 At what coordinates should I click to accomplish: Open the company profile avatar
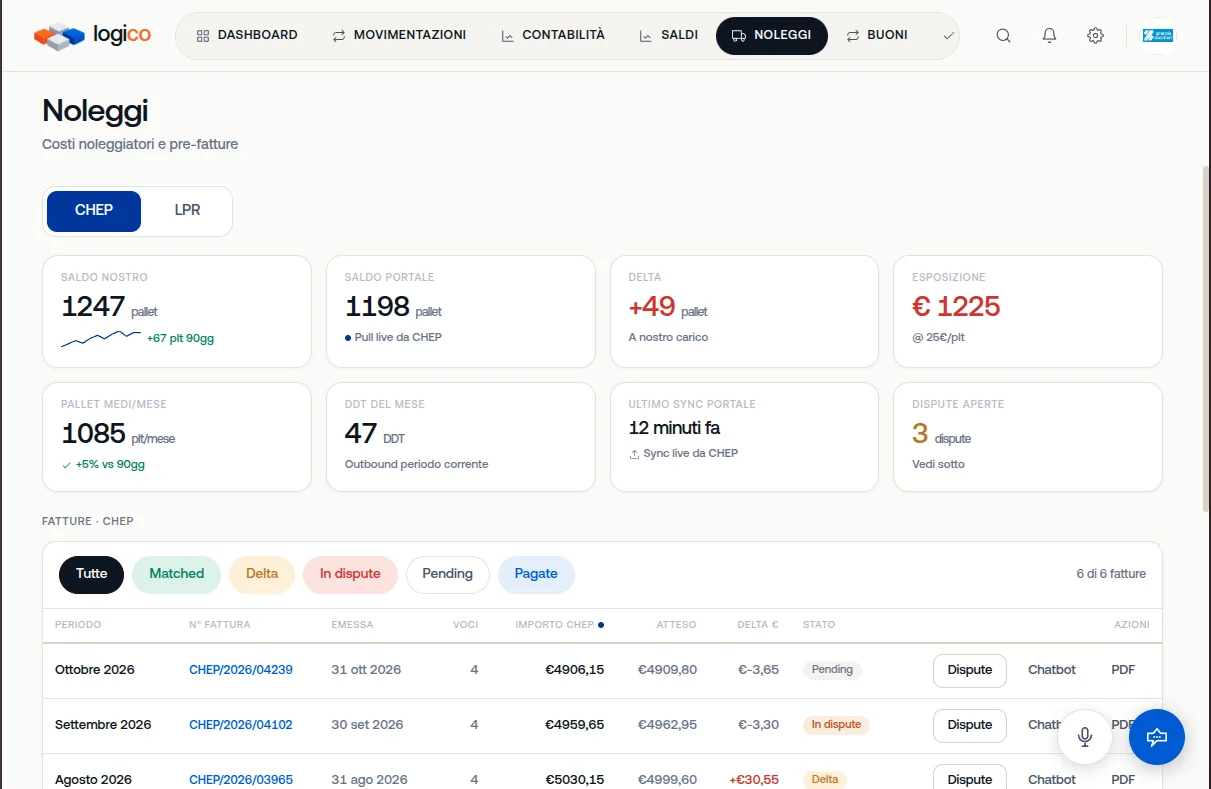pos(1158,35)
